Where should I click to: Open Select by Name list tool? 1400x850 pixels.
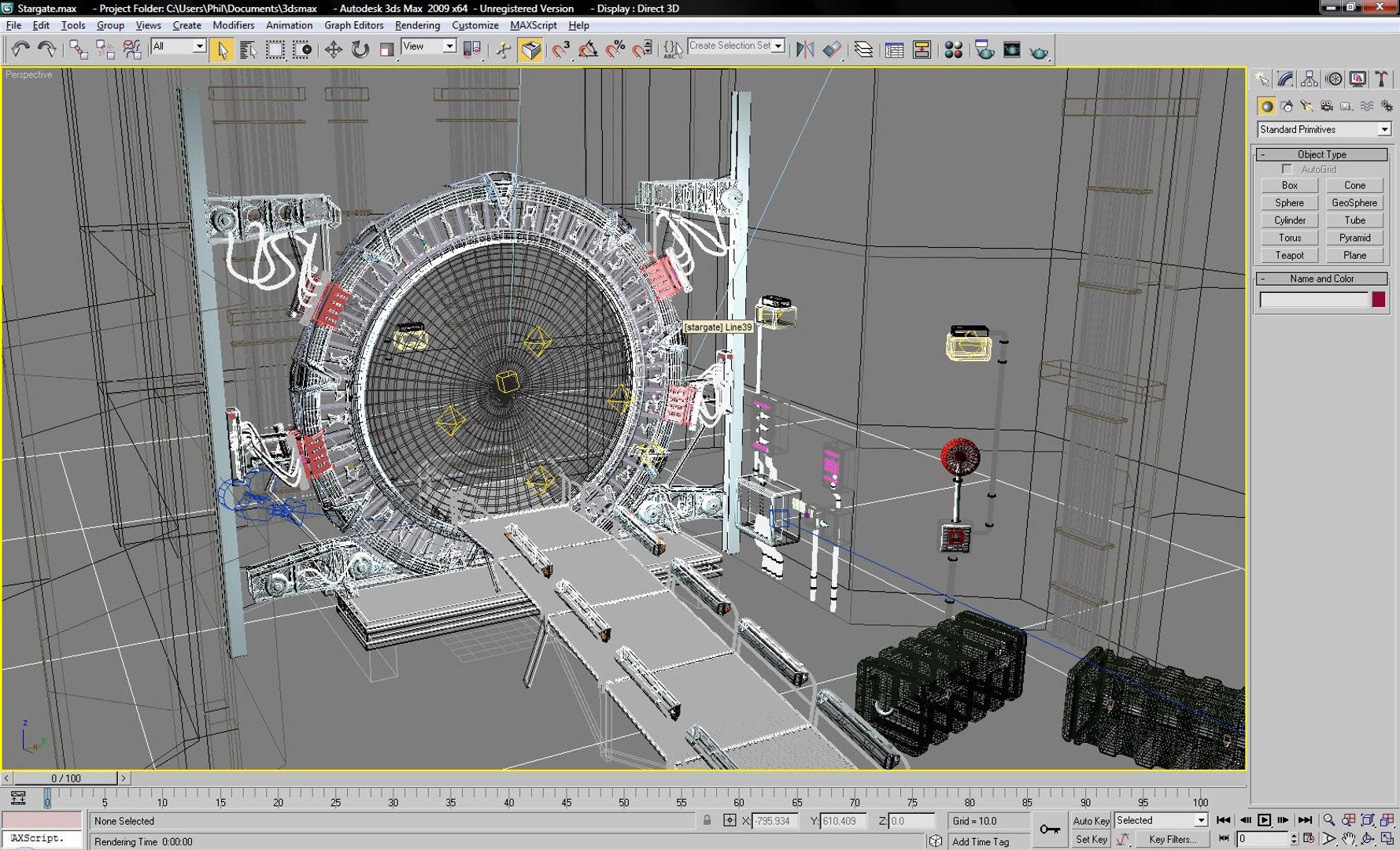click(x=249, y=50)
